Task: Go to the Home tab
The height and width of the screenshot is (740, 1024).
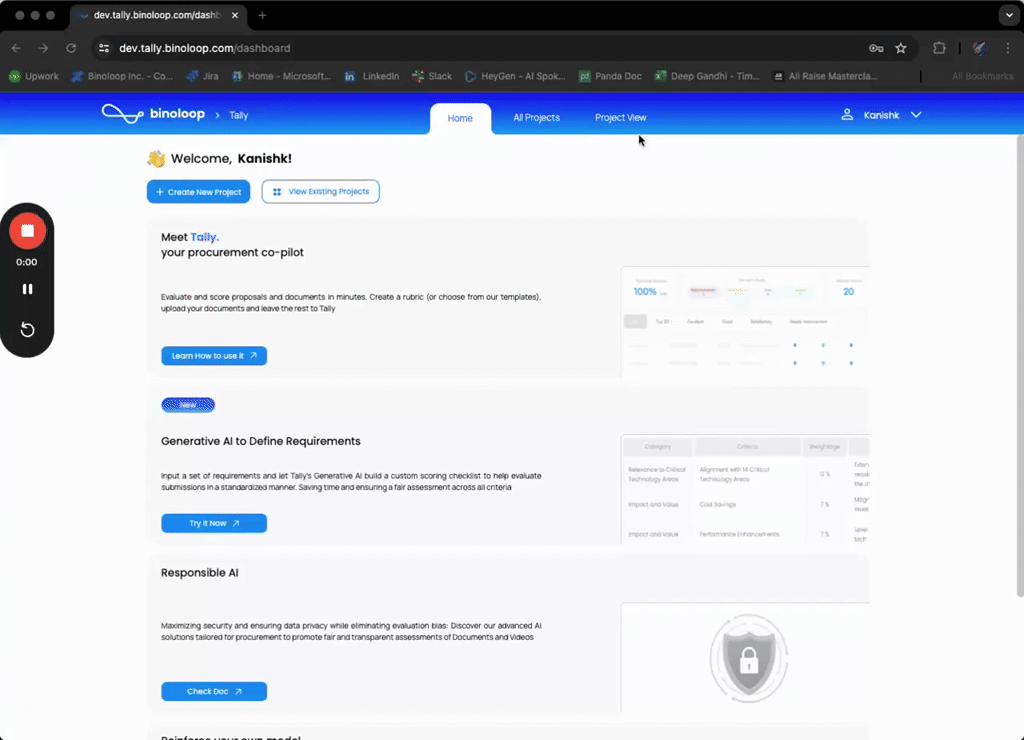Action: 460,118
